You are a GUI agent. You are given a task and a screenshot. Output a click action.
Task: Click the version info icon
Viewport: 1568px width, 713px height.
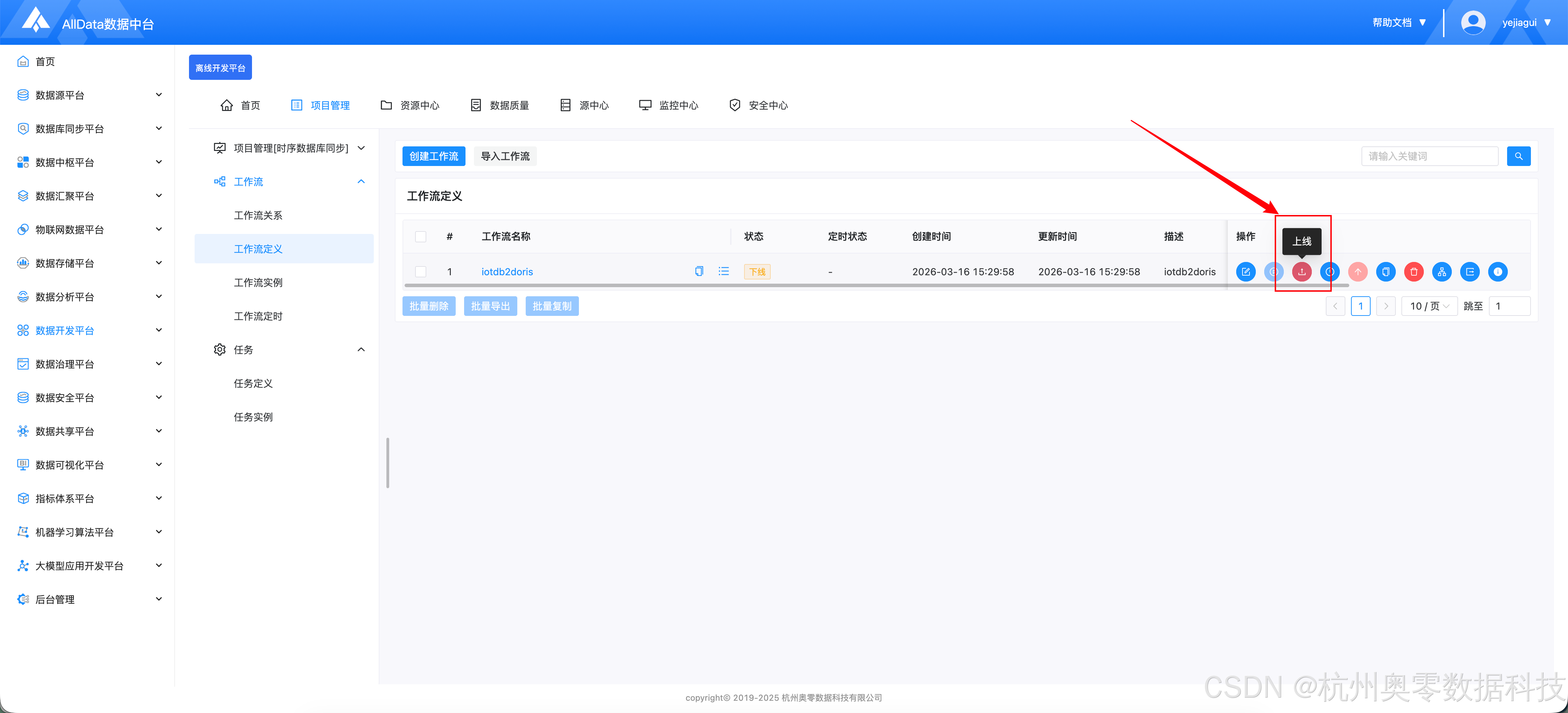click(x=1497, y=271)
